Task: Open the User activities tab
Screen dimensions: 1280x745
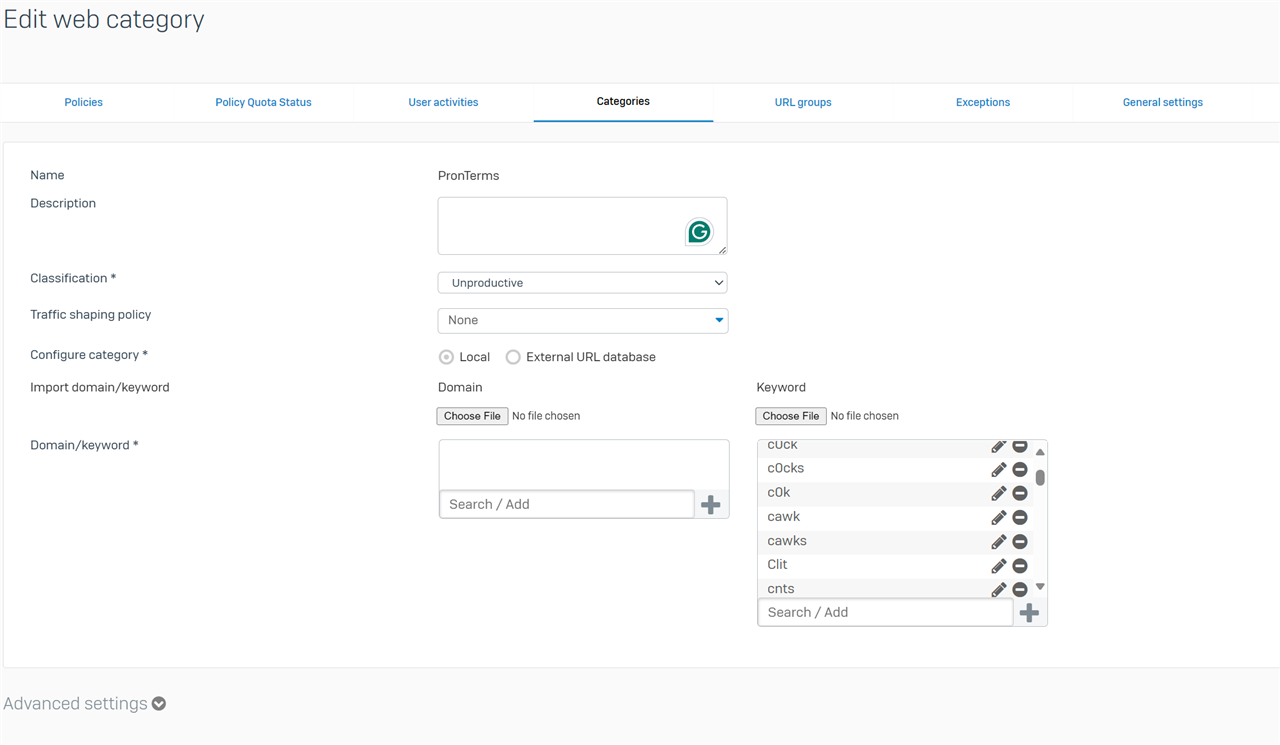Action: 443,102
